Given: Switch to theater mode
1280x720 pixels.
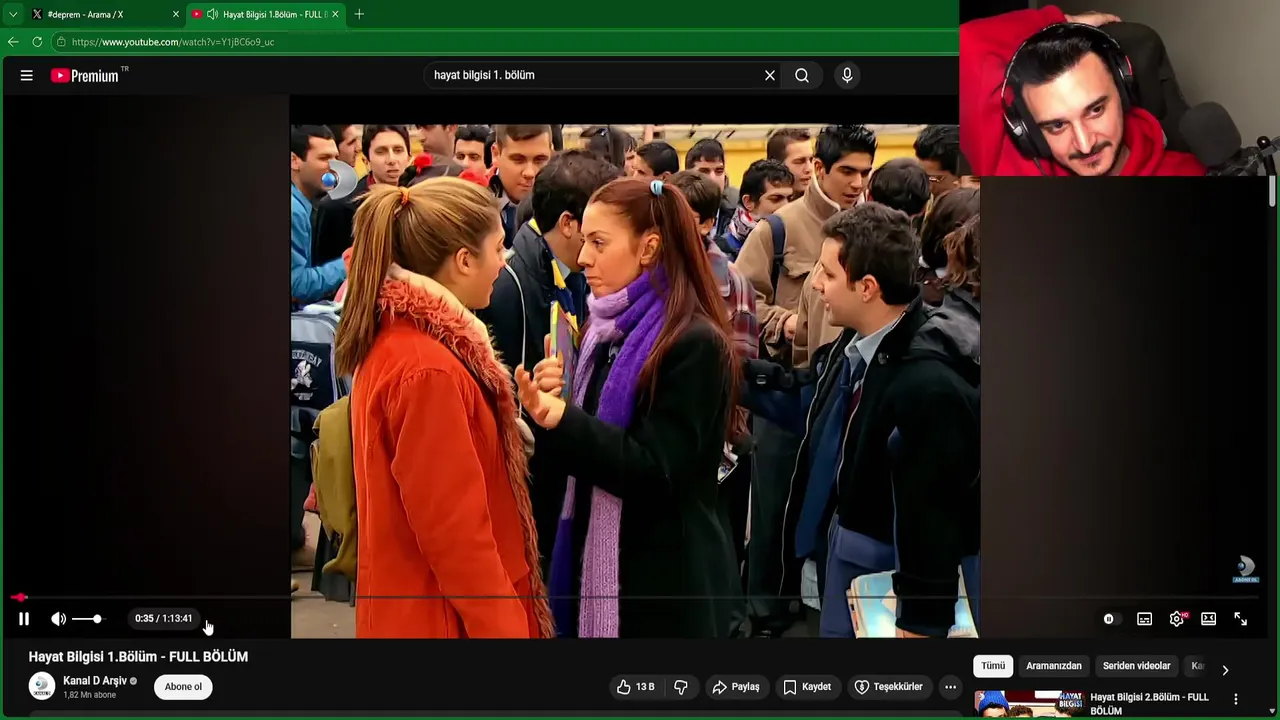Looking at the screenshot, I should pyautogui.click(x=1209, y=619).
